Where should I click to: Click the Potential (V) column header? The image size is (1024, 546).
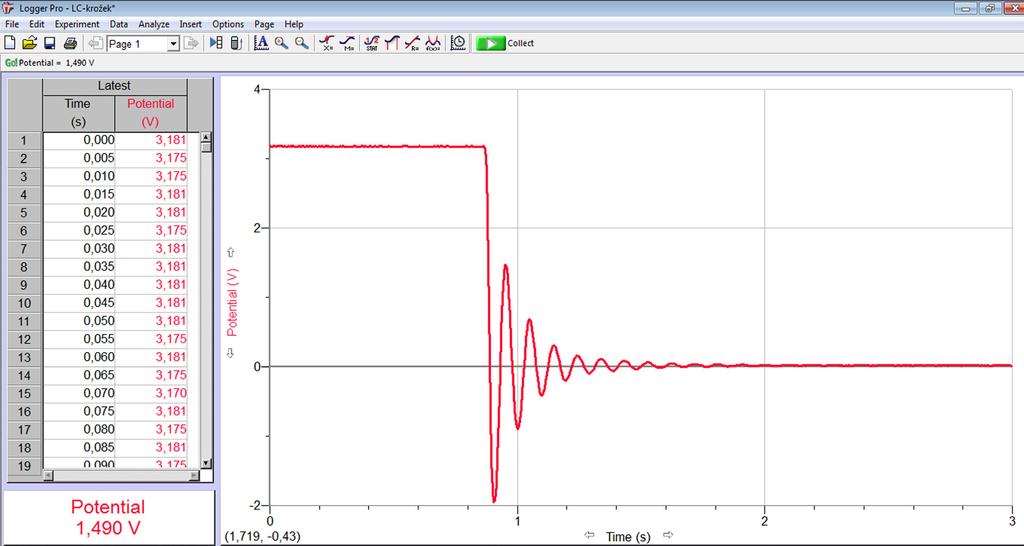click(x=151, y=113)
